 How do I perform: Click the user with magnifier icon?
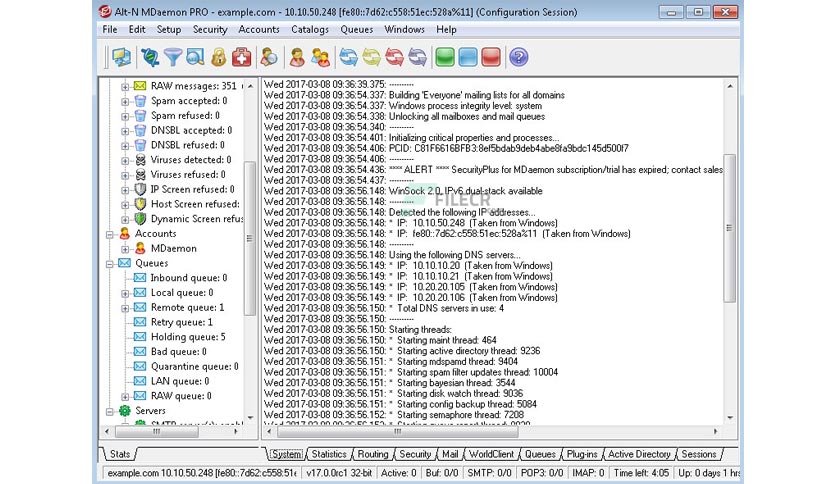pos(269,57)
